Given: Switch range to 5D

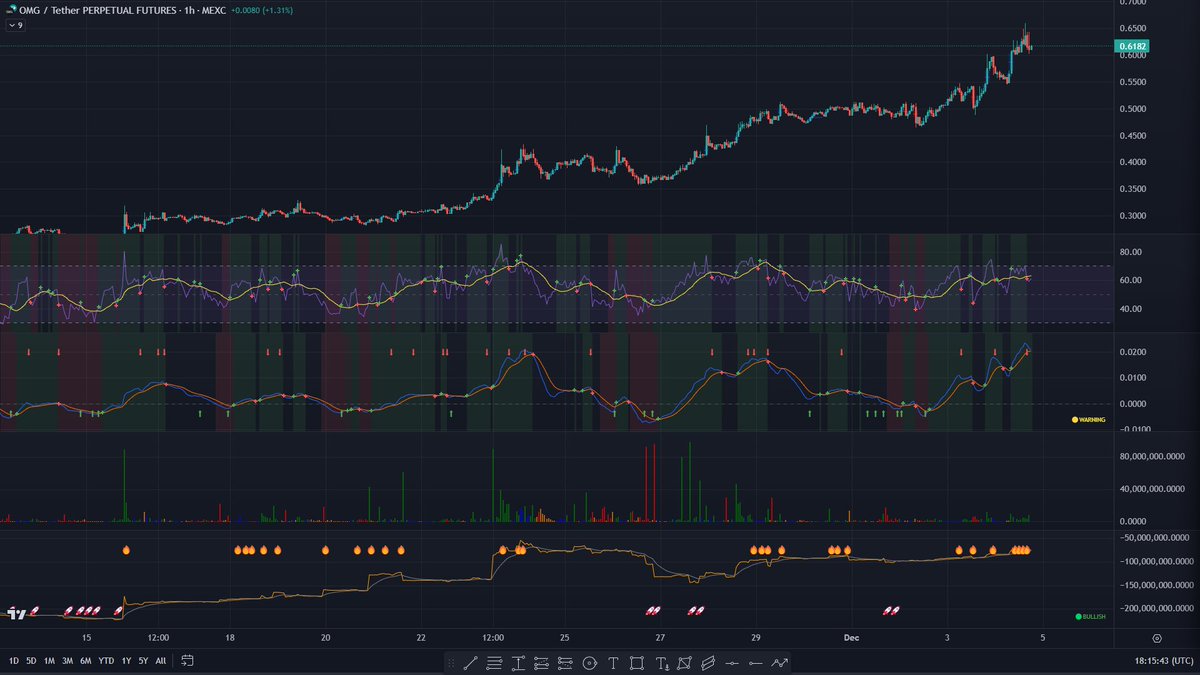Looking at the screenshot, I should point(32,661).
